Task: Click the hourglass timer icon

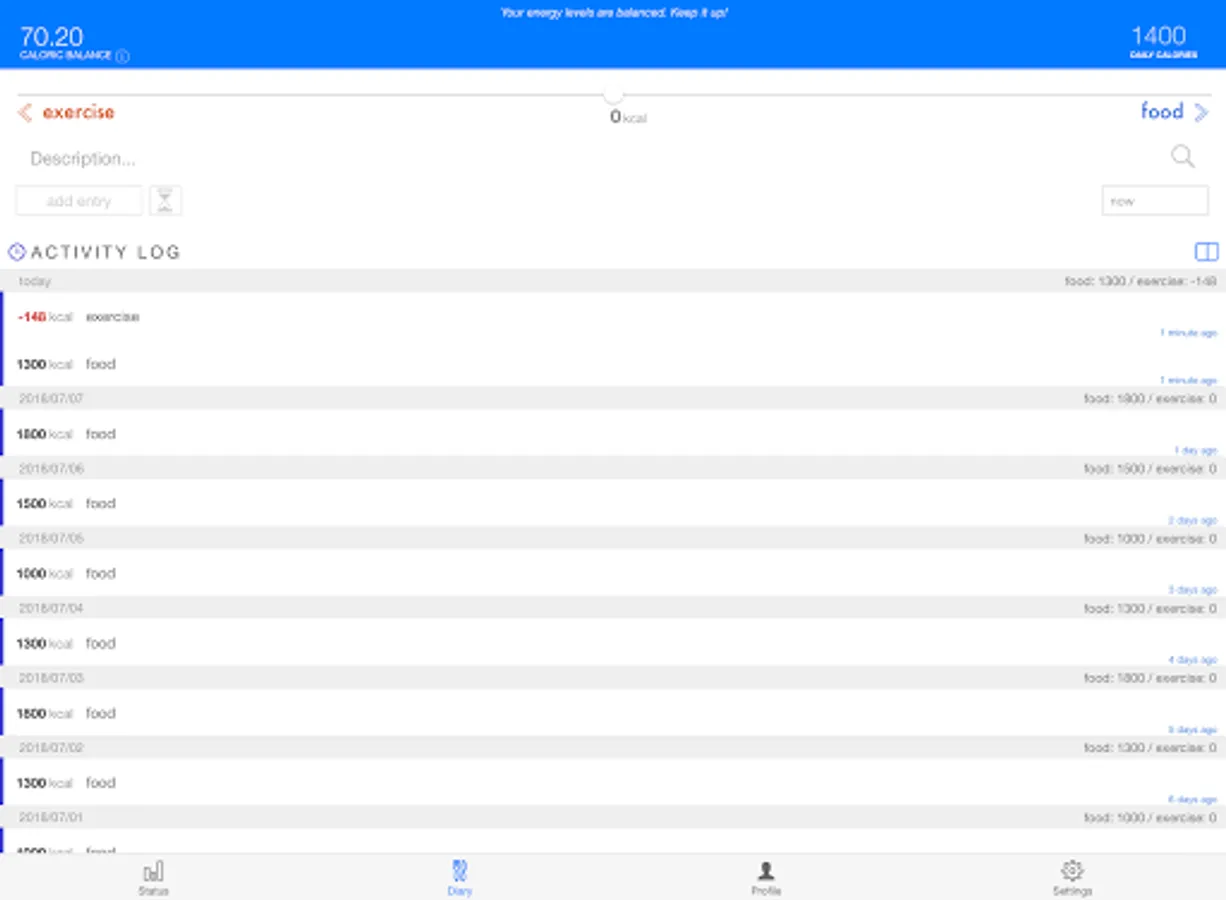Action: (166, 200)
